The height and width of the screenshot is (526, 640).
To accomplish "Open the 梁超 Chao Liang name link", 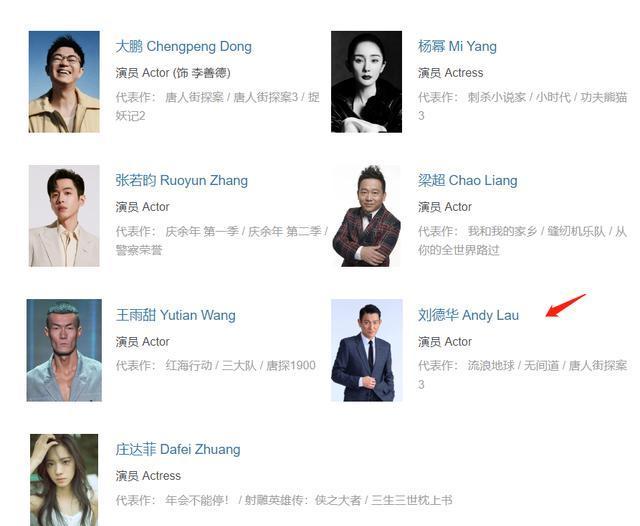I will 468,180.
